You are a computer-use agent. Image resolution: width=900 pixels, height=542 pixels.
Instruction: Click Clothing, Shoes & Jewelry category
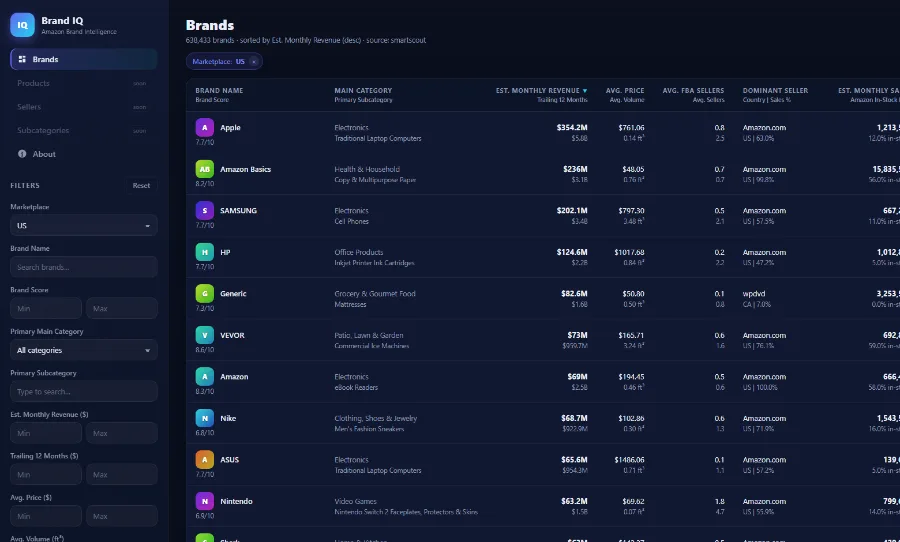pyautogui.click(x=376, y=418)
